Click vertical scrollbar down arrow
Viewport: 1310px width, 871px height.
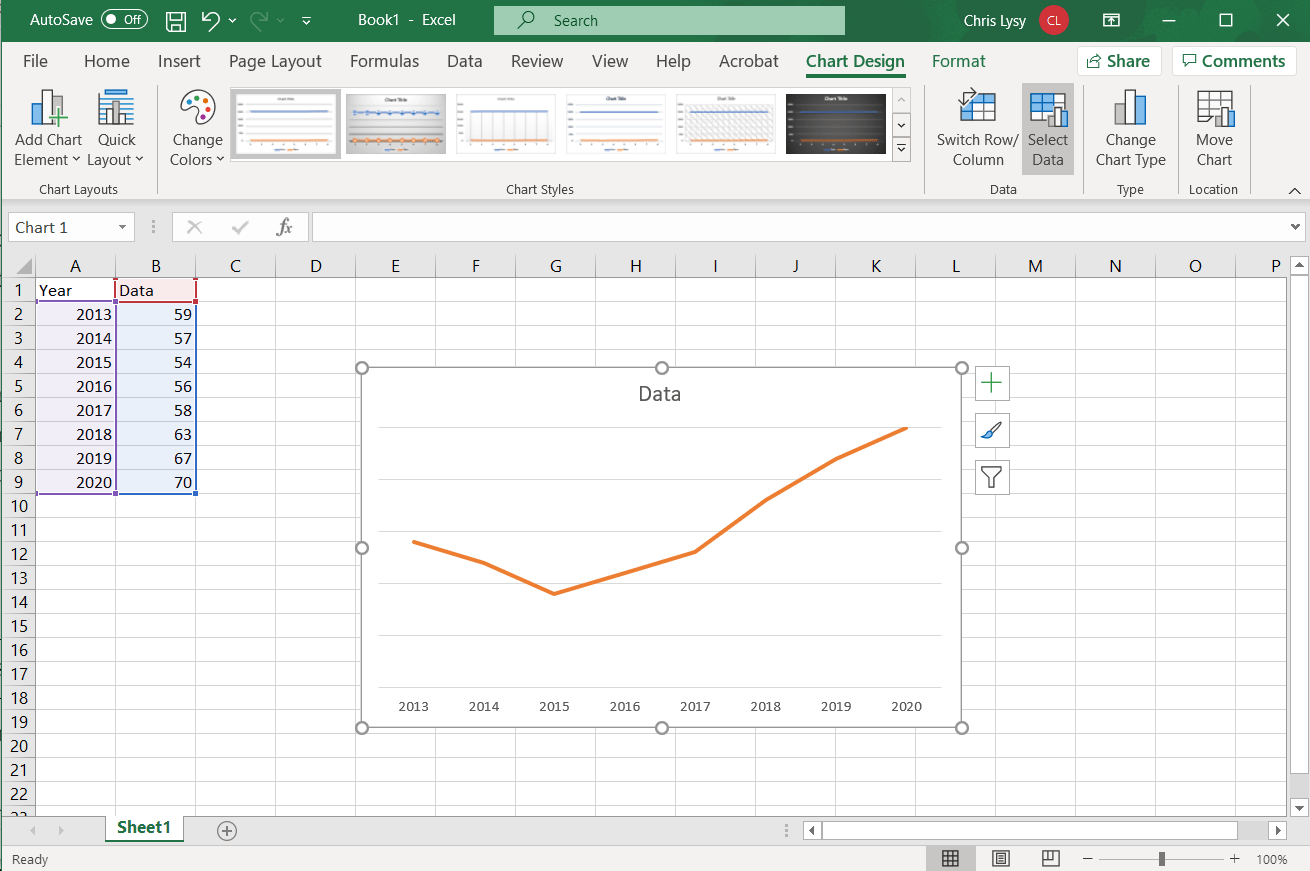tap(1299, 807)
